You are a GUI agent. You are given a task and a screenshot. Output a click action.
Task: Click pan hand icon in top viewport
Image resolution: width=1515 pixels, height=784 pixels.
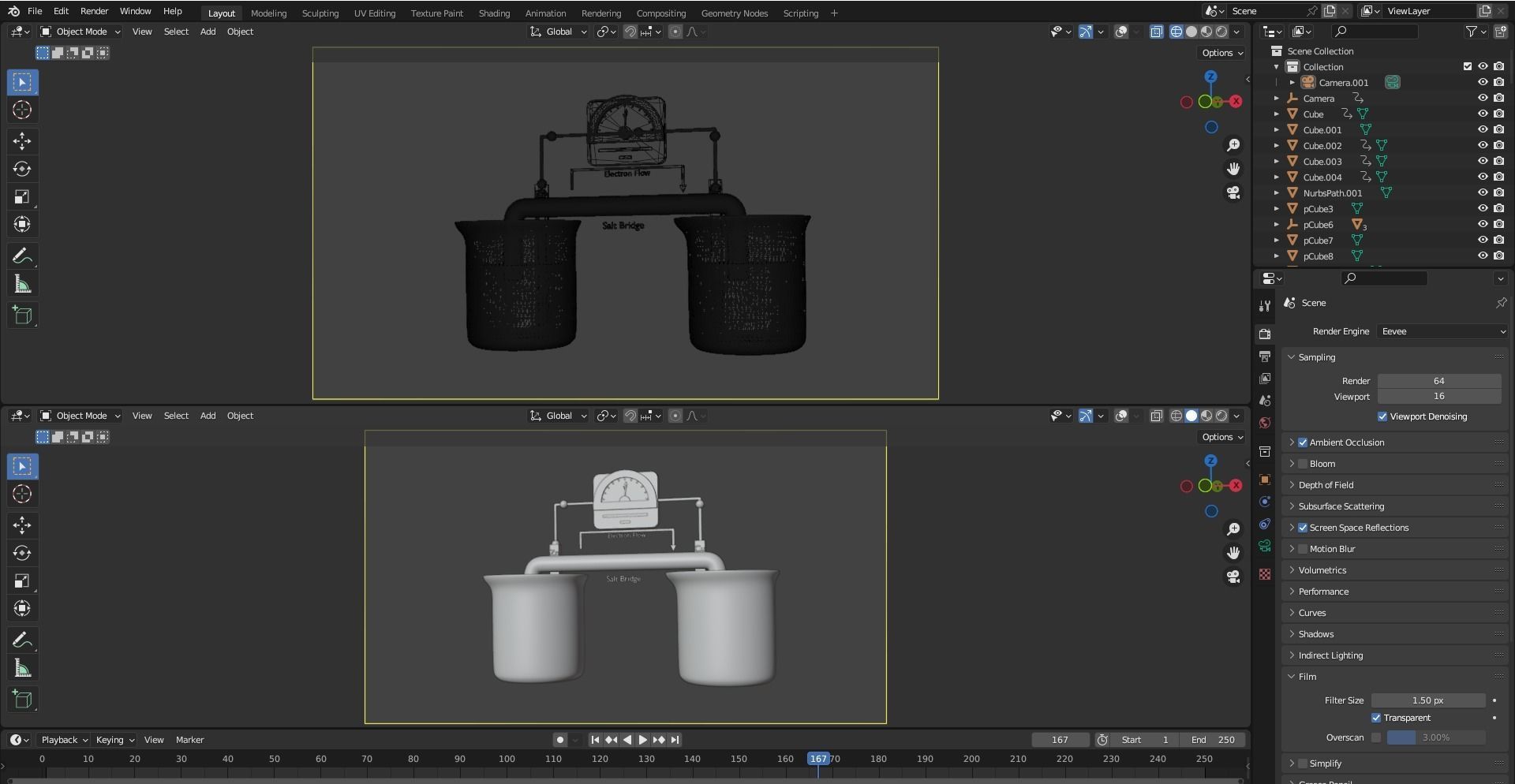(1233, 169)
